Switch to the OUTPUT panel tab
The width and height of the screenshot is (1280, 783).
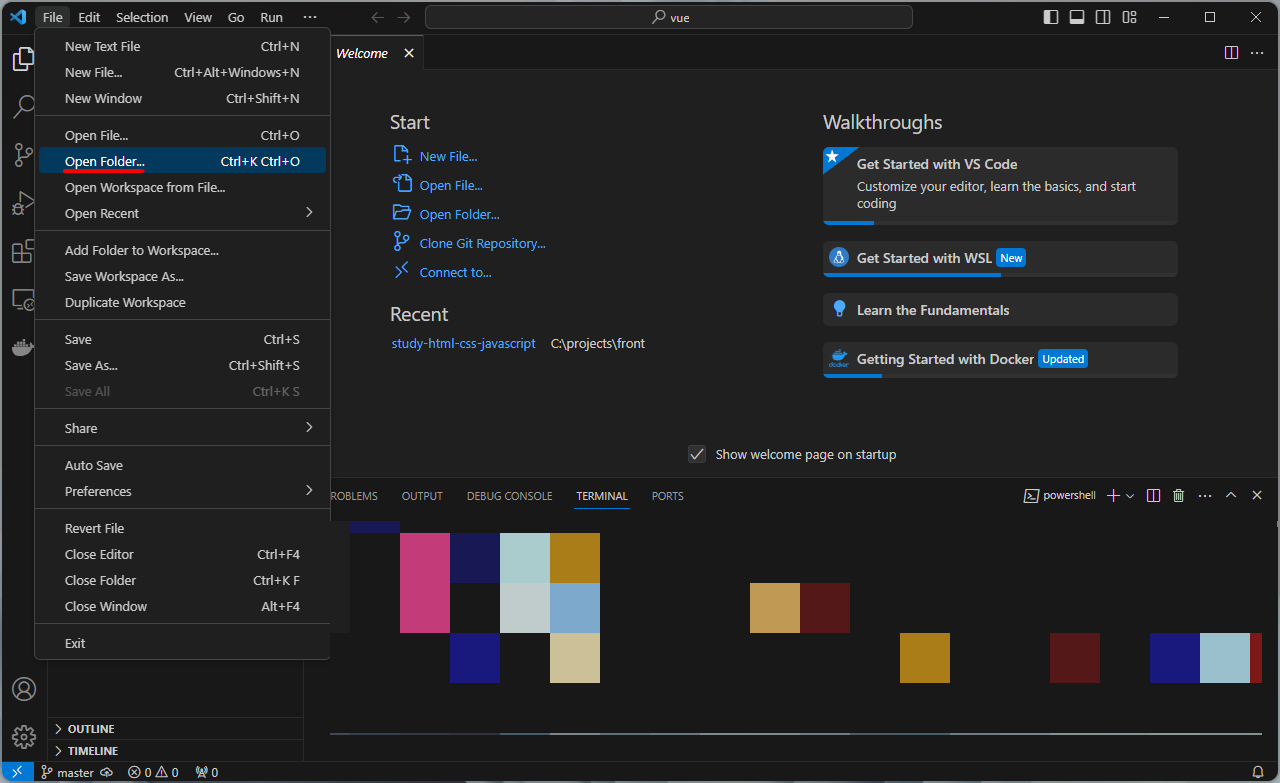pyautogui.click(x=422, y=496)
